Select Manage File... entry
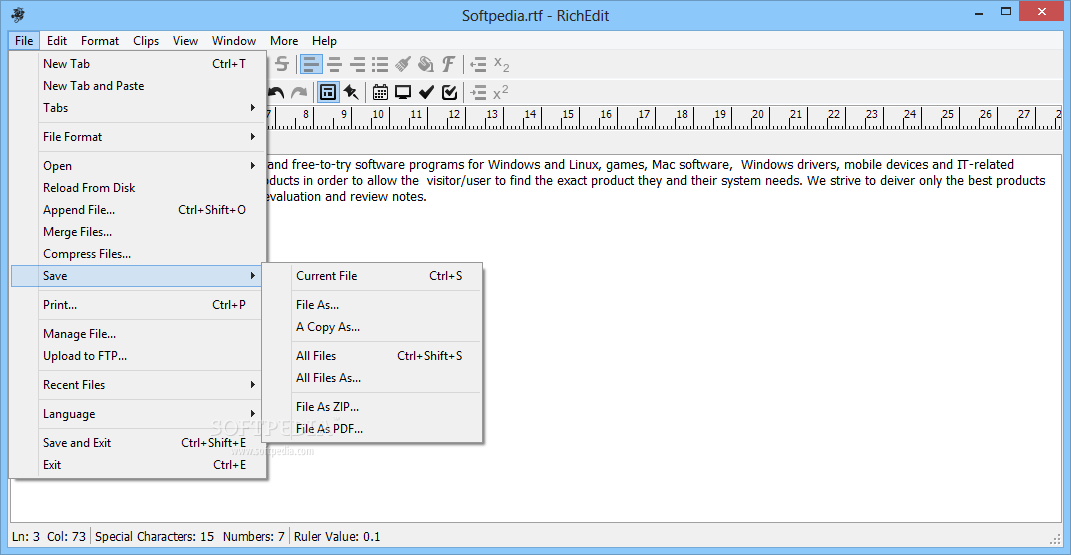 137,334
